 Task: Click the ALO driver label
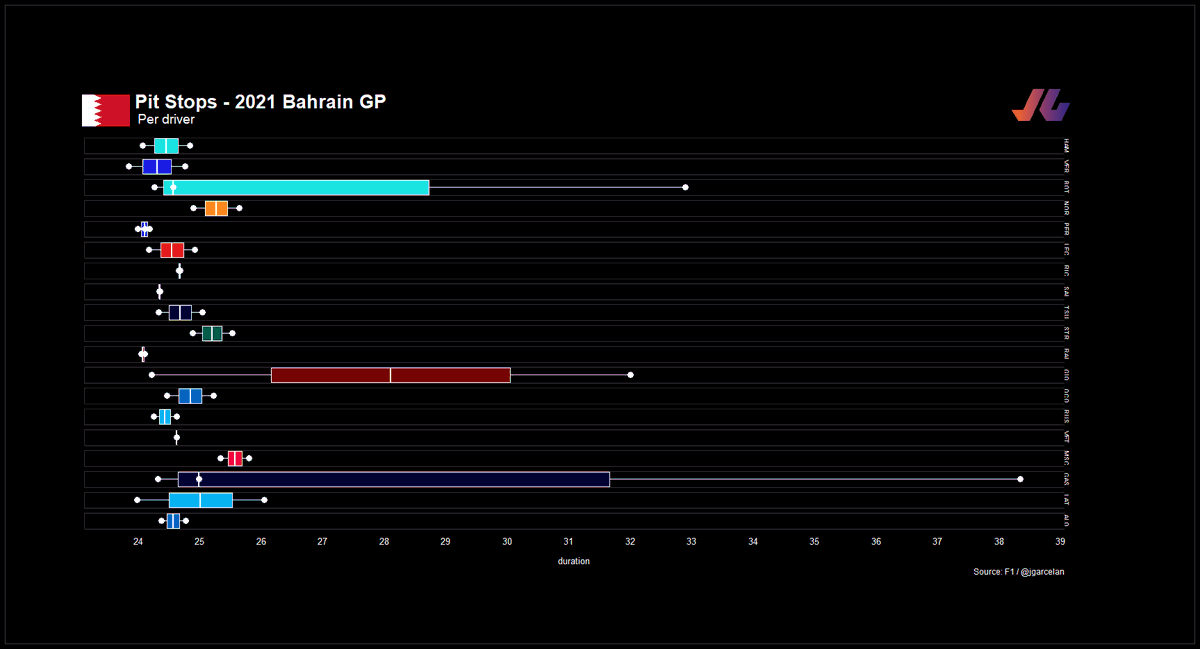[1068, 521]
